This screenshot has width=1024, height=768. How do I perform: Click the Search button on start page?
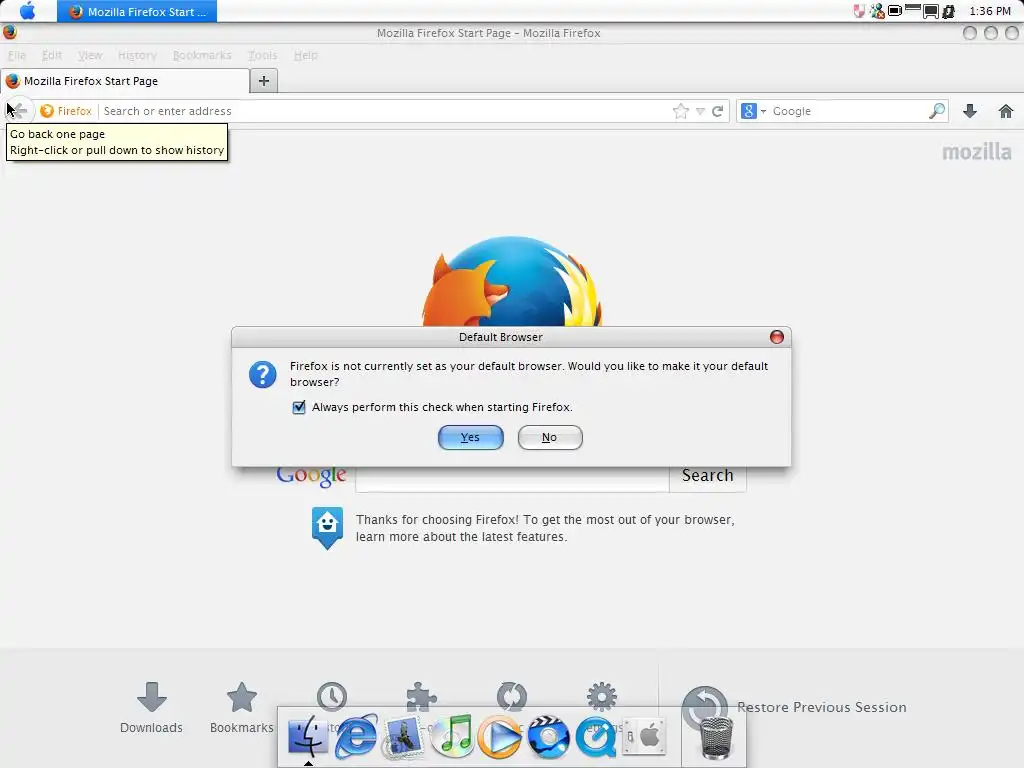707,476
